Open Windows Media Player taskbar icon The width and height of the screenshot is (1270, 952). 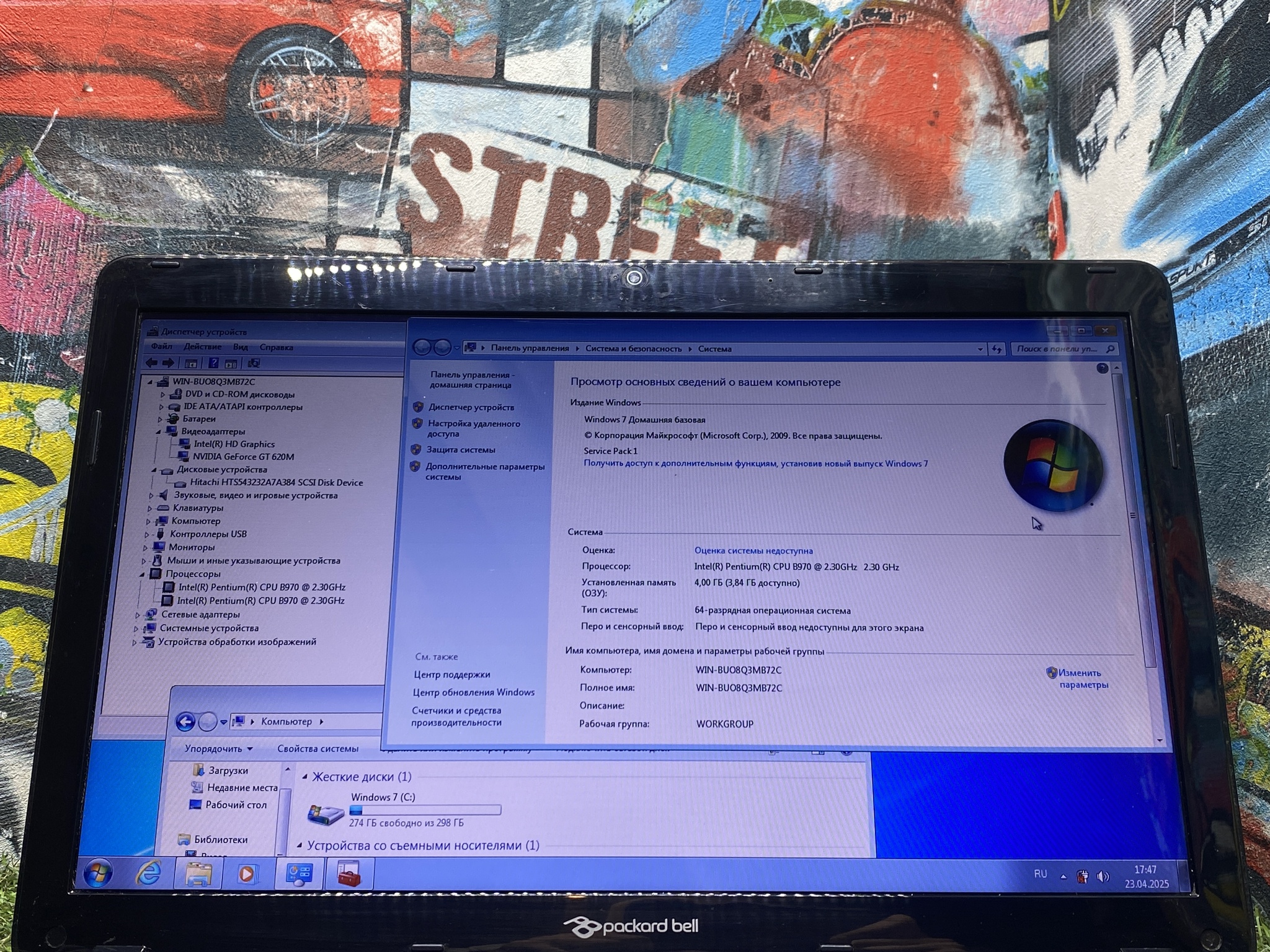click(247, 874)
